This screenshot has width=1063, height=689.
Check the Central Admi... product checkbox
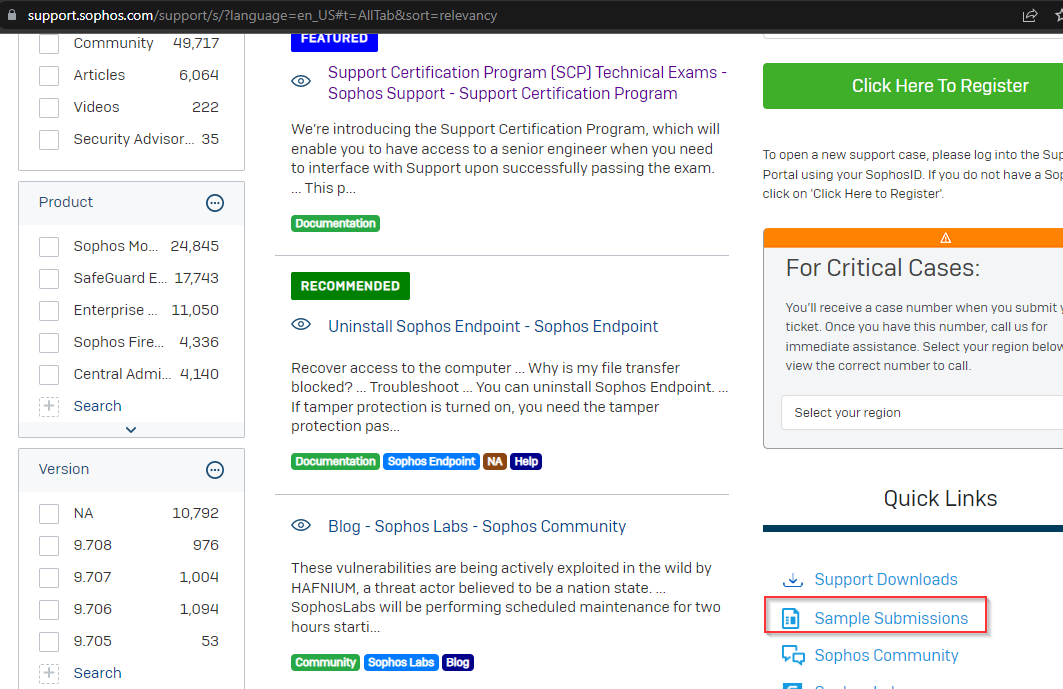click(49, 374)
